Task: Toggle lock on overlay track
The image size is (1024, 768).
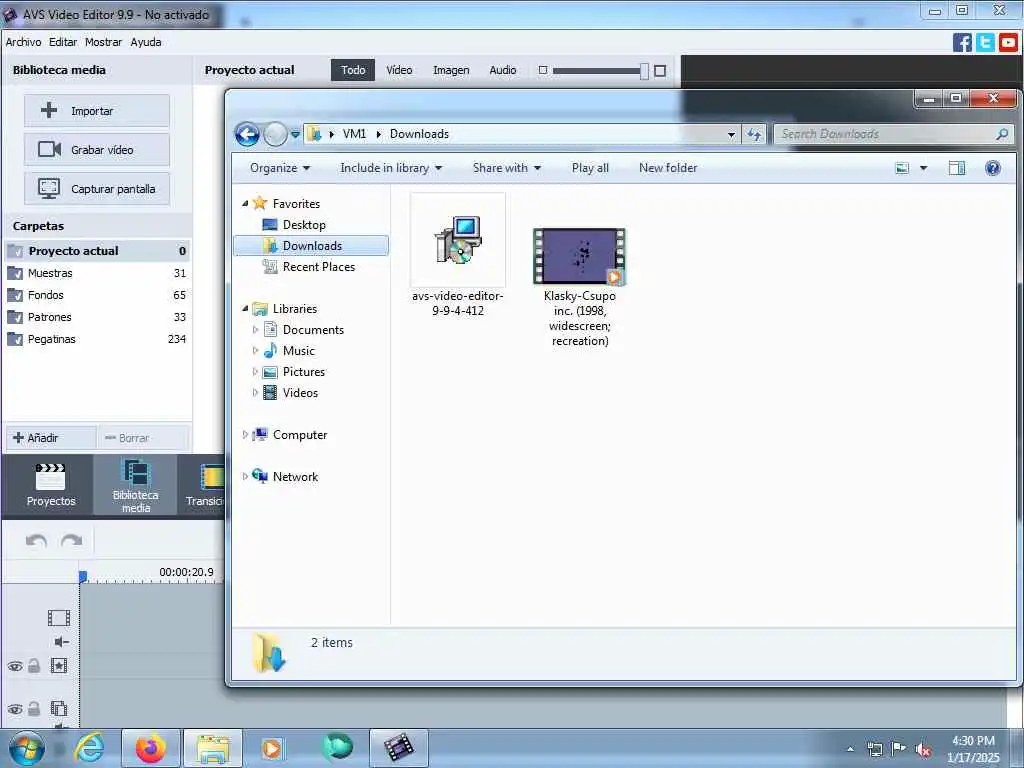Action: pyautogui.click(x=34, y=709)
